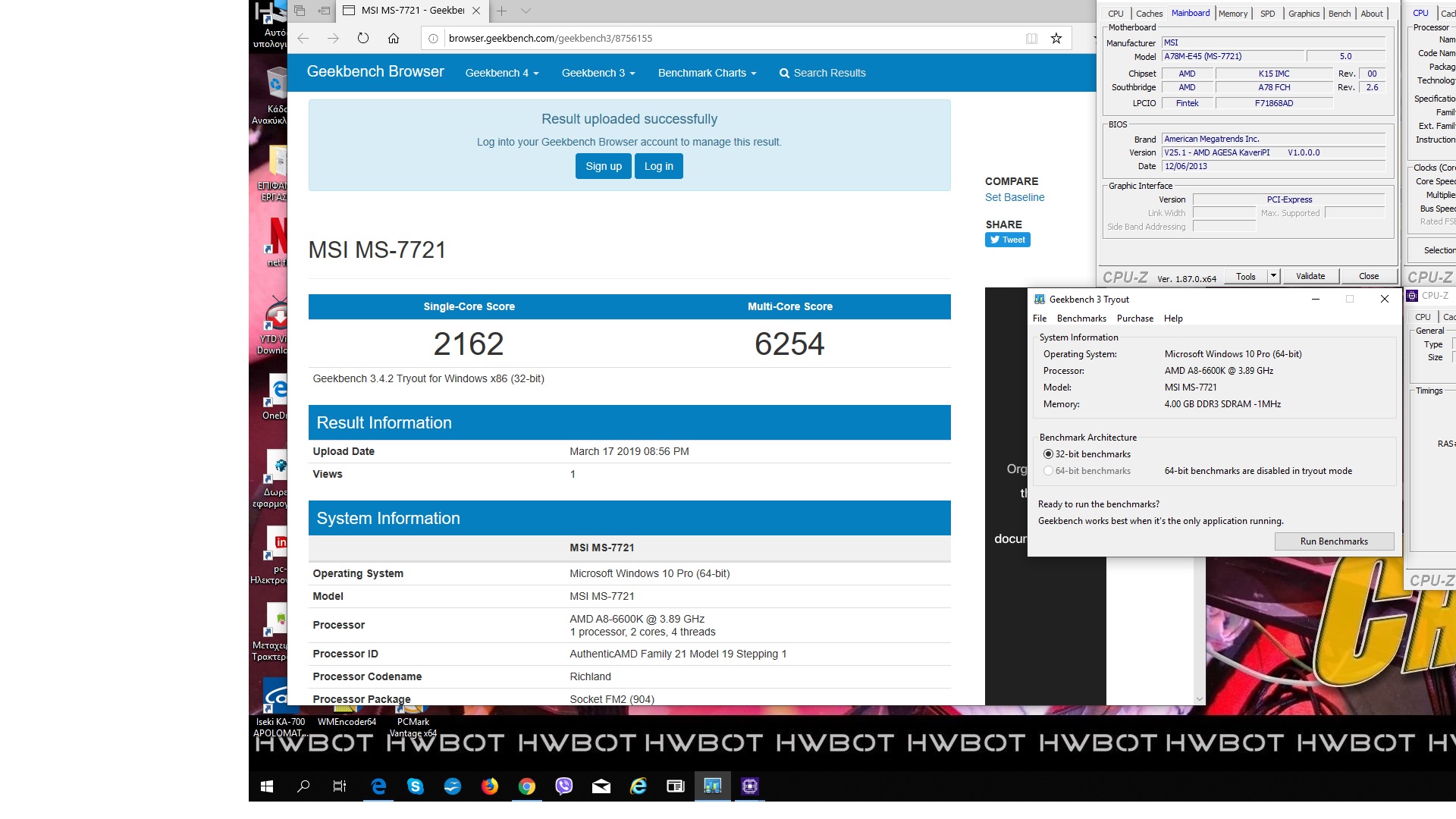Screen dimensions: 1456x819
Task: Click Validate in CPU-Z
Action: [1310, 276]
